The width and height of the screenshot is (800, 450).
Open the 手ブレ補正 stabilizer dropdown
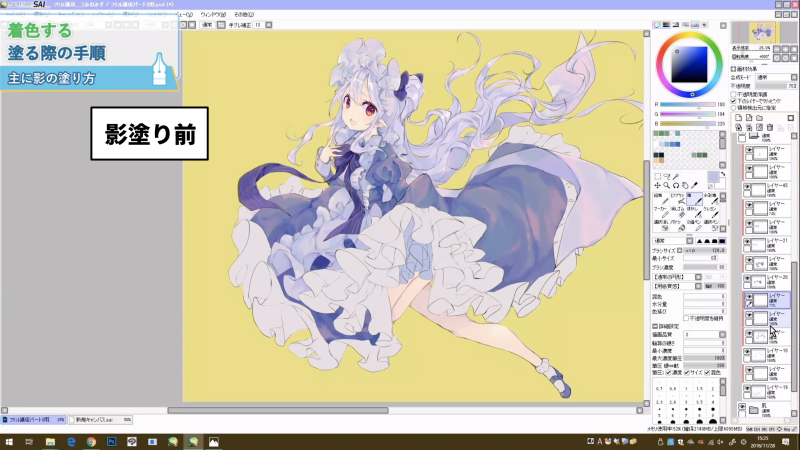tap(268, 24)
